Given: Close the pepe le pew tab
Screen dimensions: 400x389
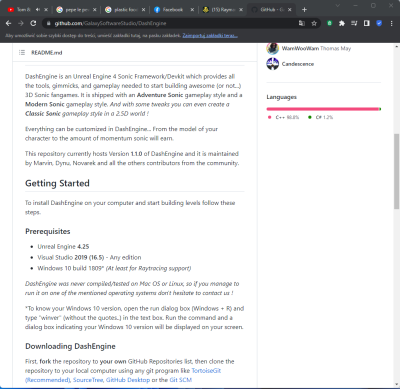Looking at the screenshot, I should (95, 10).
